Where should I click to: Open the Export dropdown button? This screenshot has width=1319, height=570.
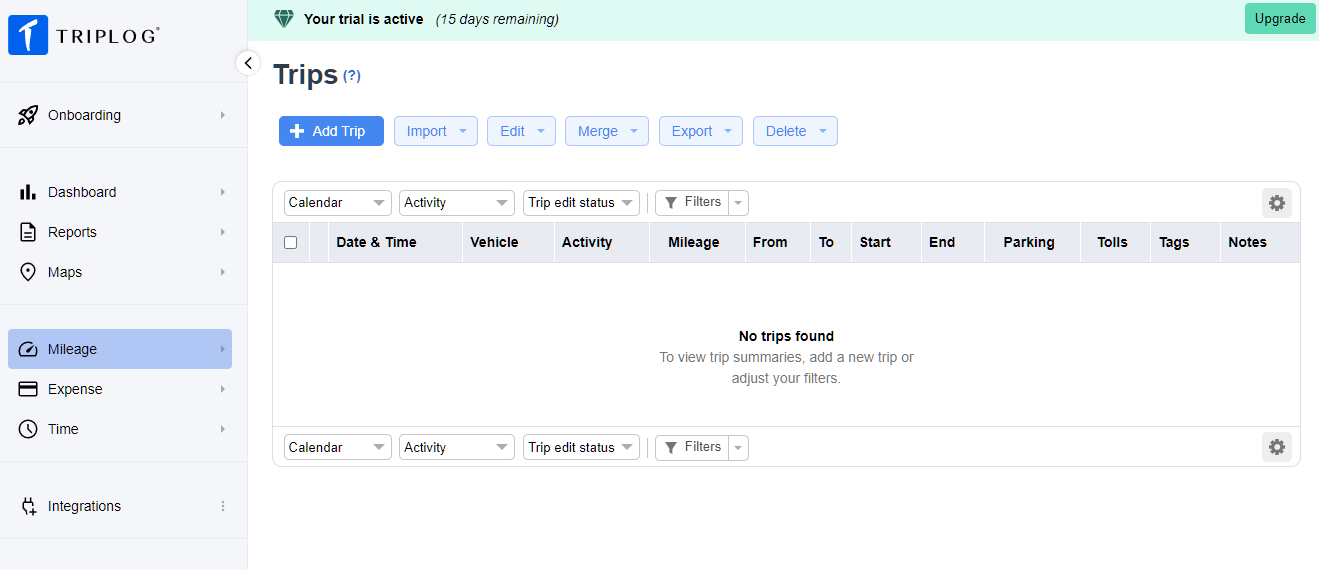(x=701, y=131)
